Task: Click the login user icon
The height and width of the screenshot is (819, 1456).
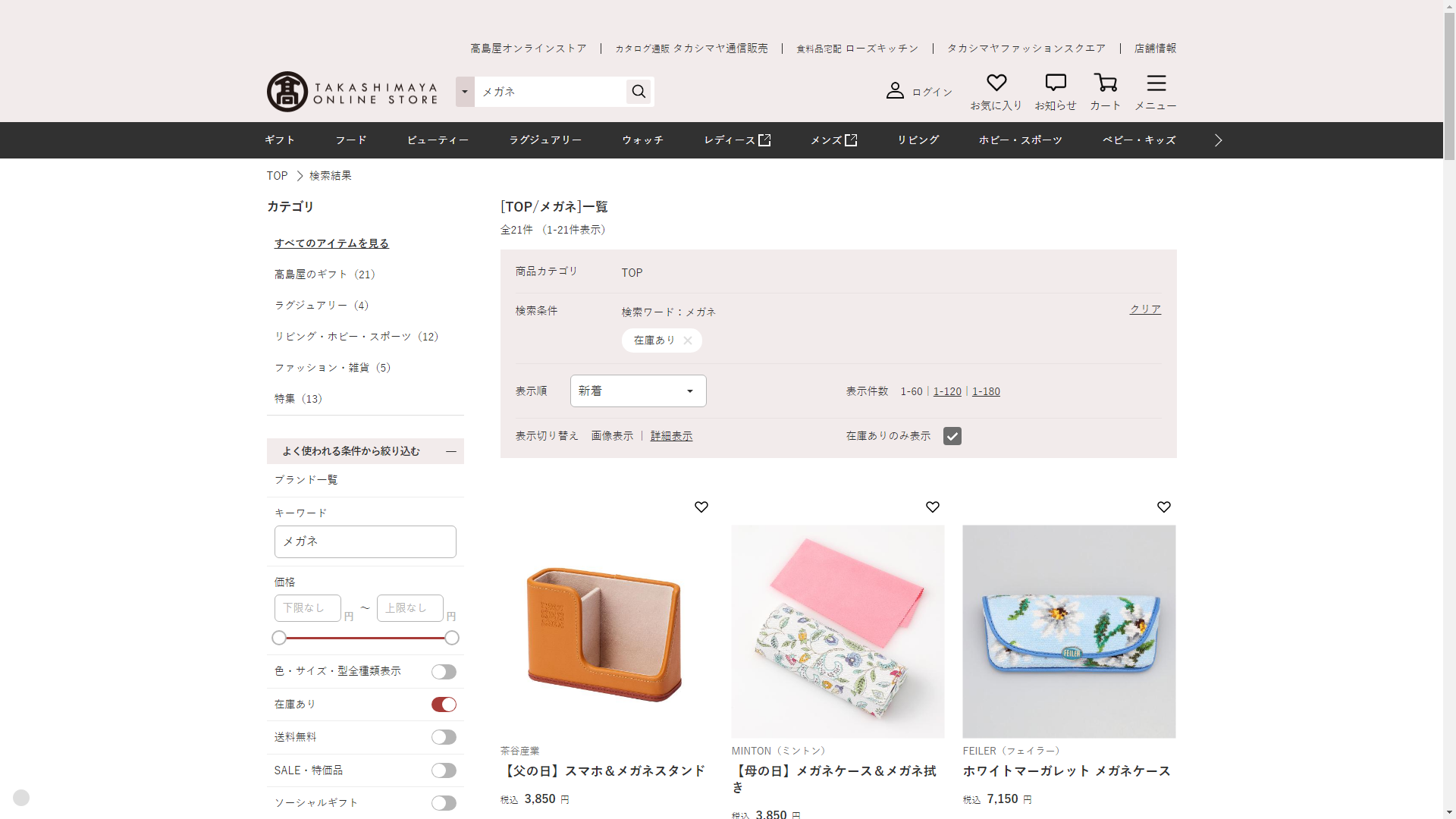Action: [895, 91]
